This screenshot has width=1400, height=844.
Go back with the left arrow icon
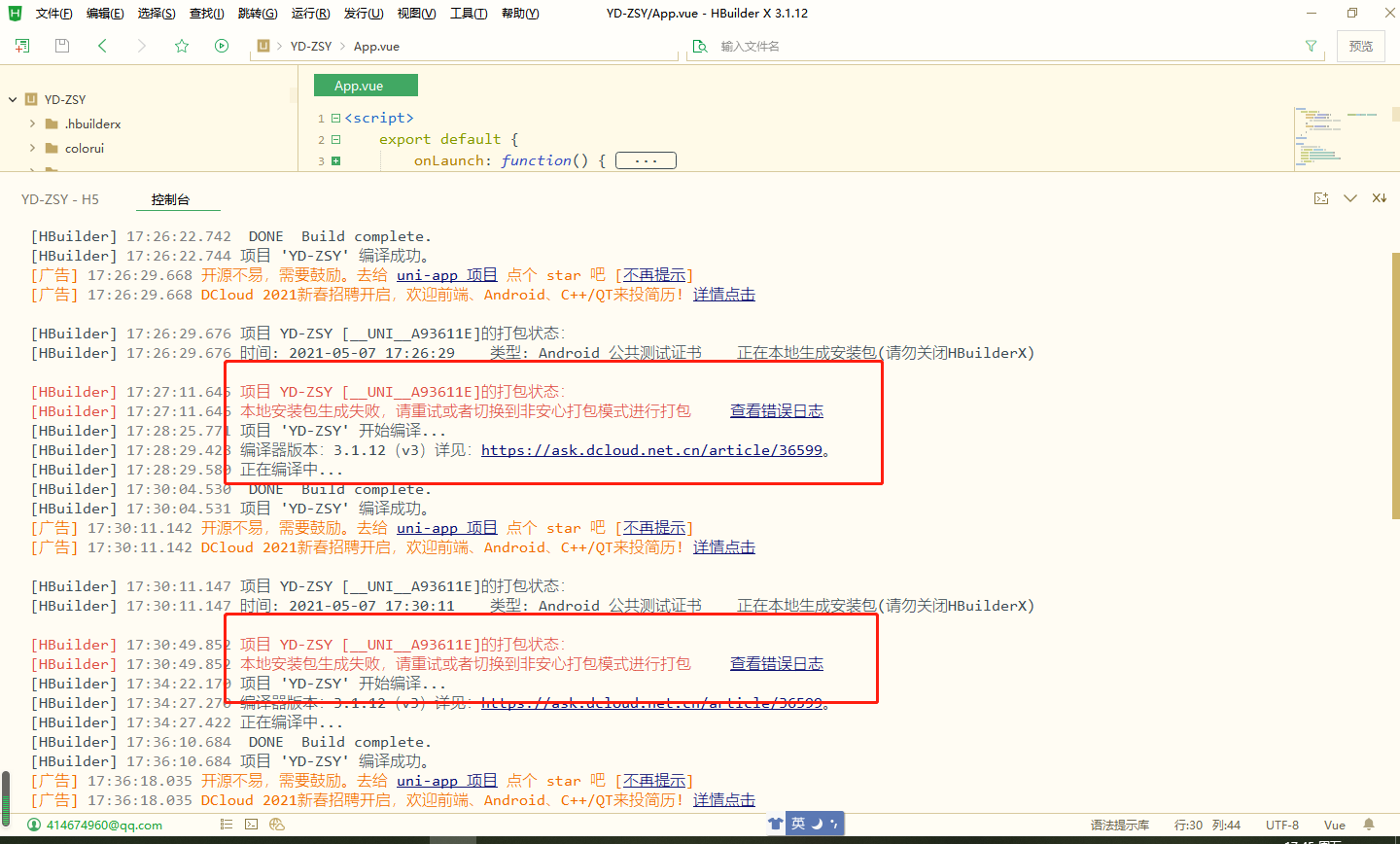click(x=102, y=46)
